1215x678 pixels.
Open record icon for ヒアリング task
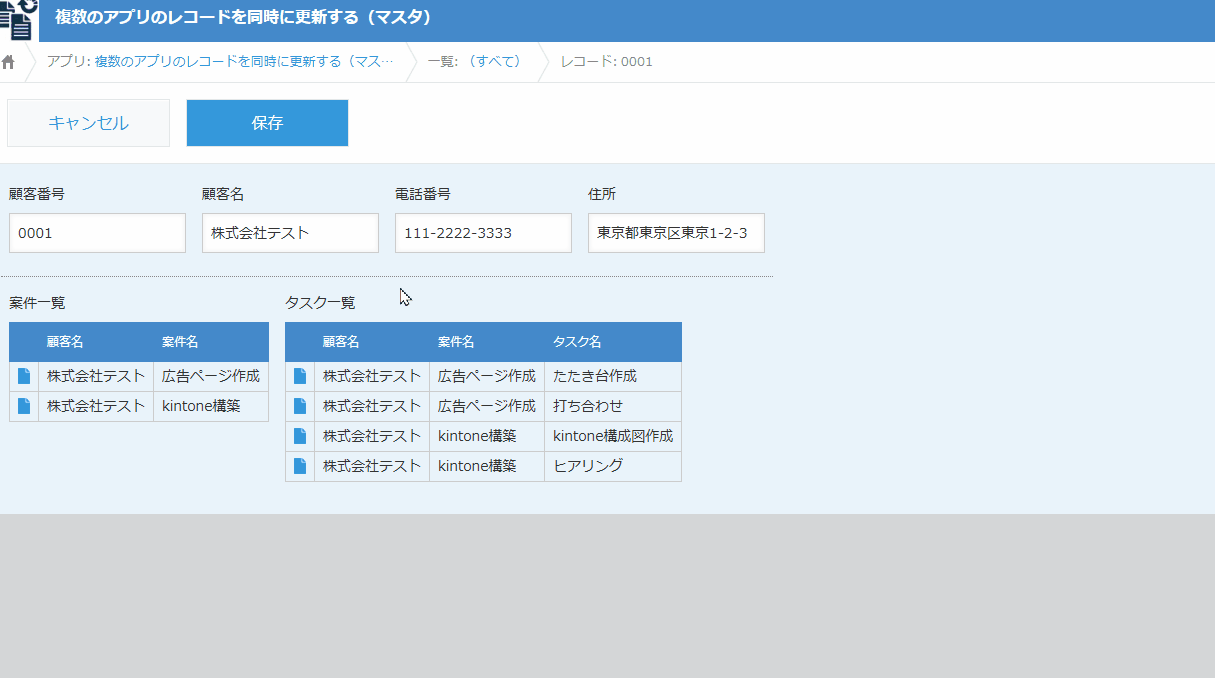pos(300,466)
